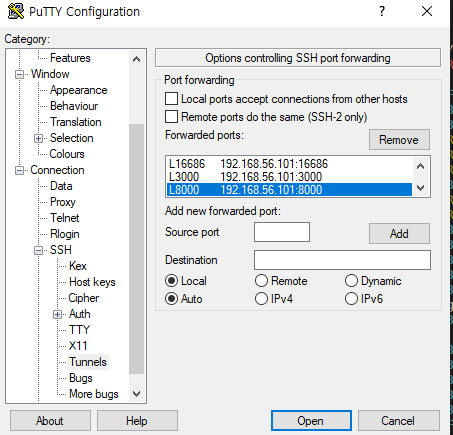Select the Local radio button
The image size is (453, 435).
pos(171,281)
